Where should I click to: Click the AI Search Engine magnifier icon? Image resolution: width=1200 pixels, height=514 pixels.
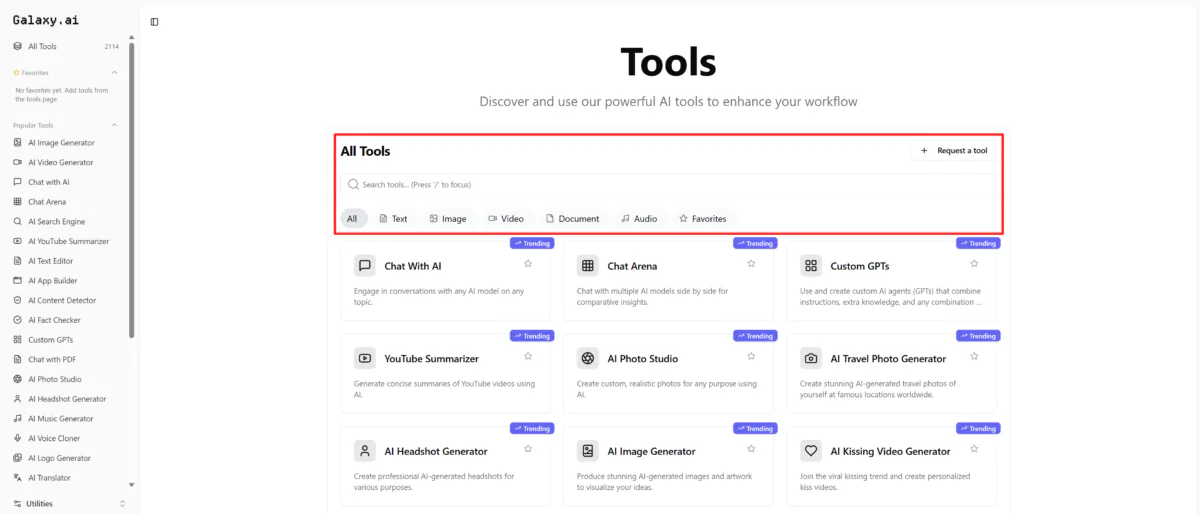click(x=18, y=222)
